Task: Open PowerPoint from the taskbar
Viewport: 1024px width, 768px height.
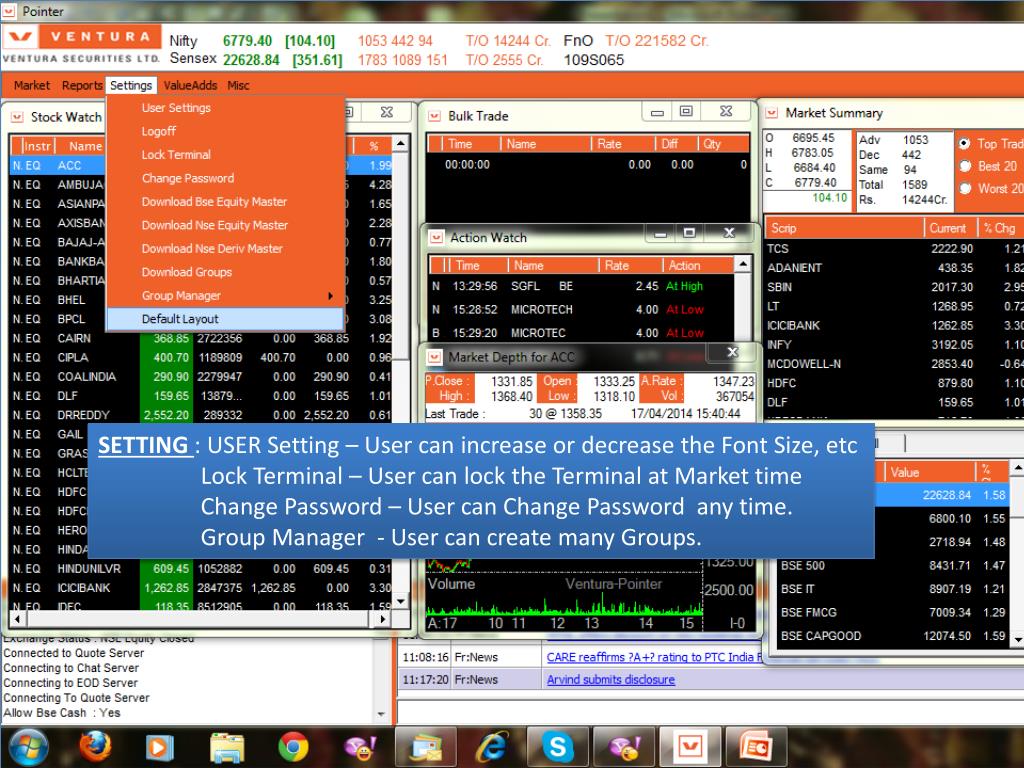Action: pos(756,747)
